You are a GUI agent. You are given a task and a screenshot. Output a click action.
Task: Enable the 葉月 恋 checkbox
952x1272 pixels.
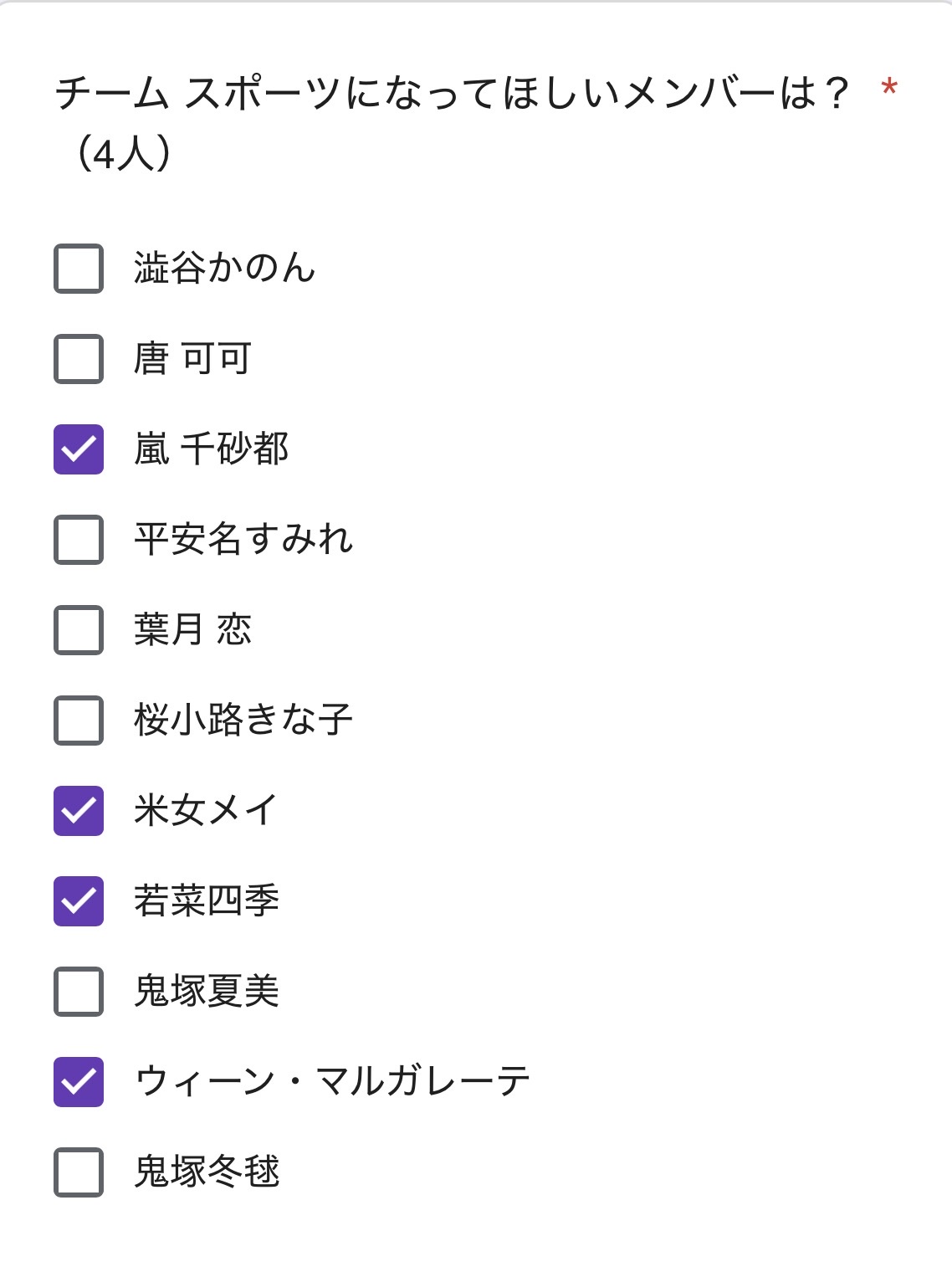[79, 630]
